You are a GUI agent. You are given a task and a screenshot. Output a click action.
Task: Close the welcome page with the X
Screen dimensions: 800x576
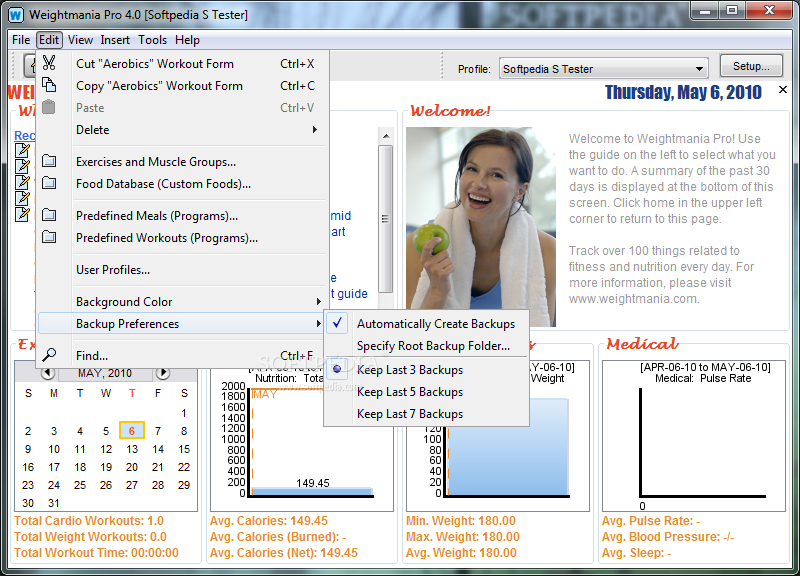783,90
